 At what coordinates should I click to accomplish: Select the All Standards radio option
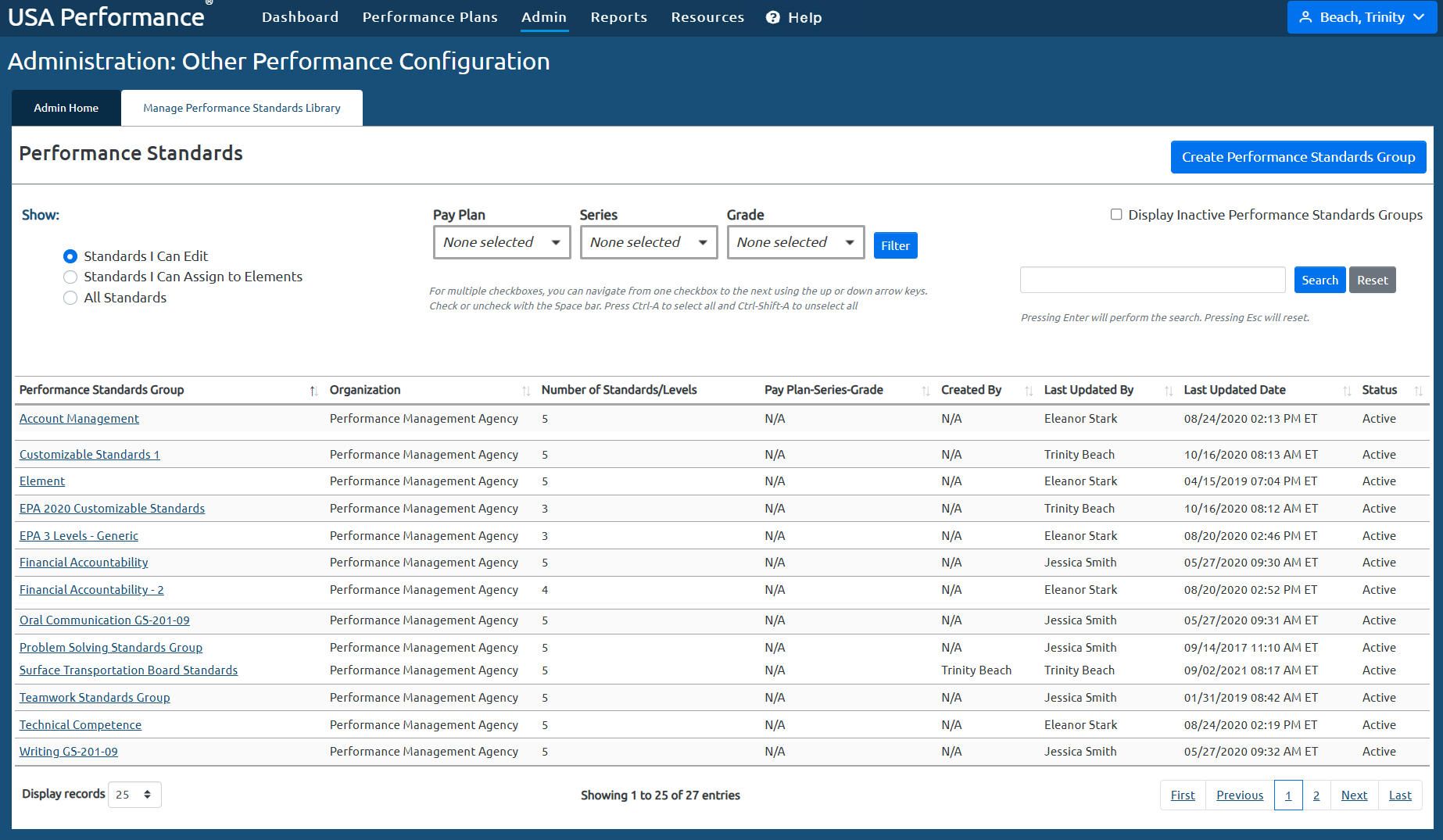click(70, 298)
